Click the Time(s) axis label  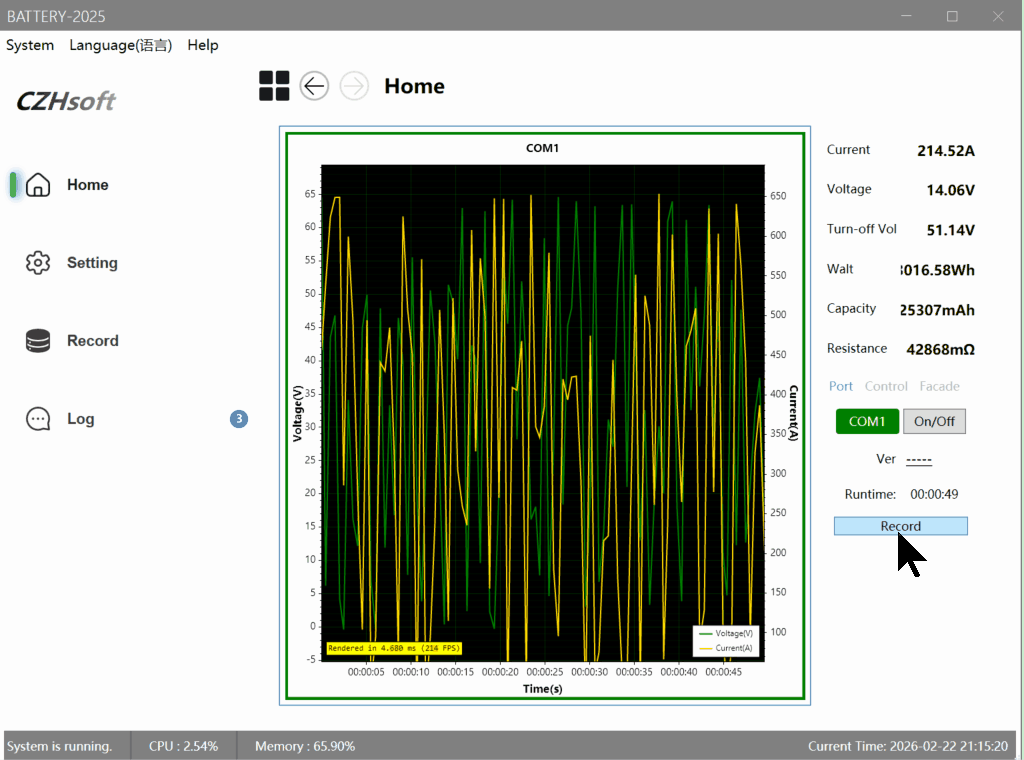click(542, 689)
